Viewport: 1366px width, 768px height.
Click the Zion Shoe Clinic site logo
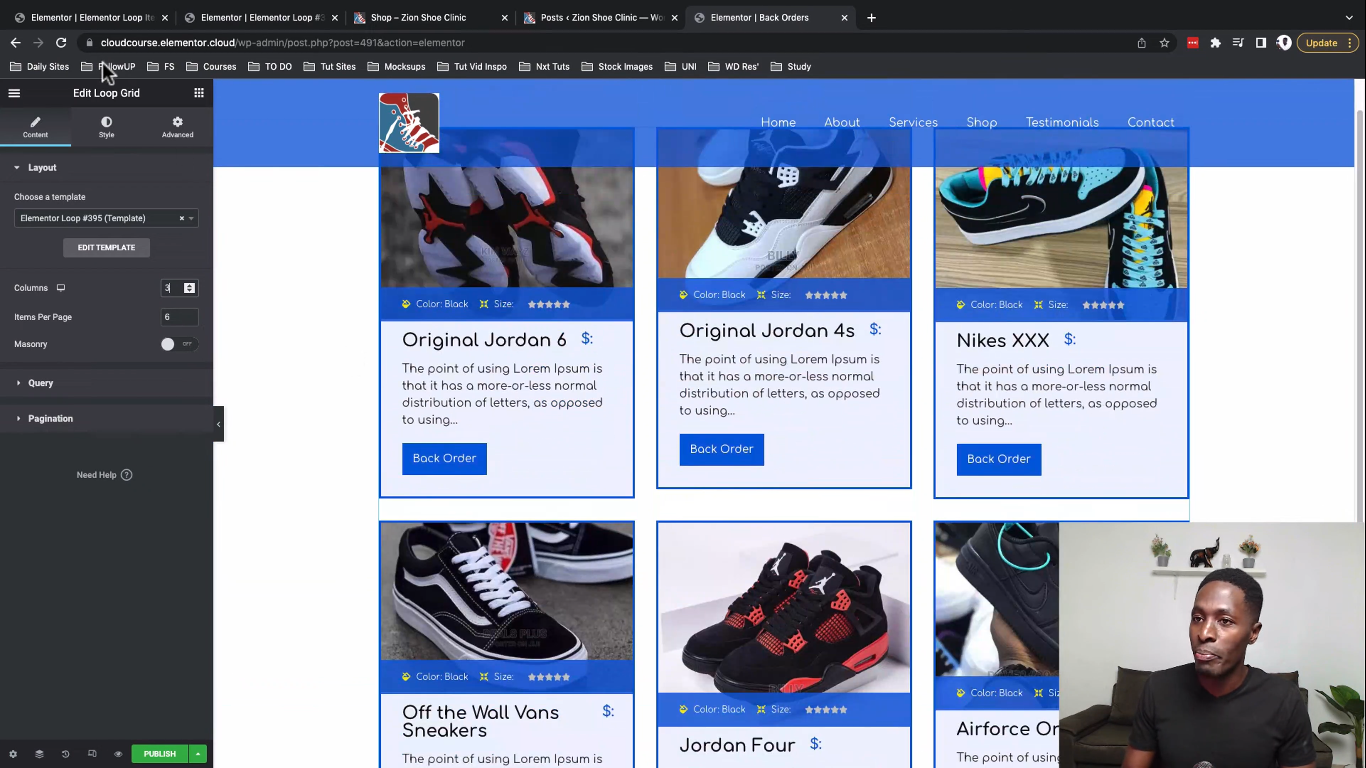pos(409,122)
